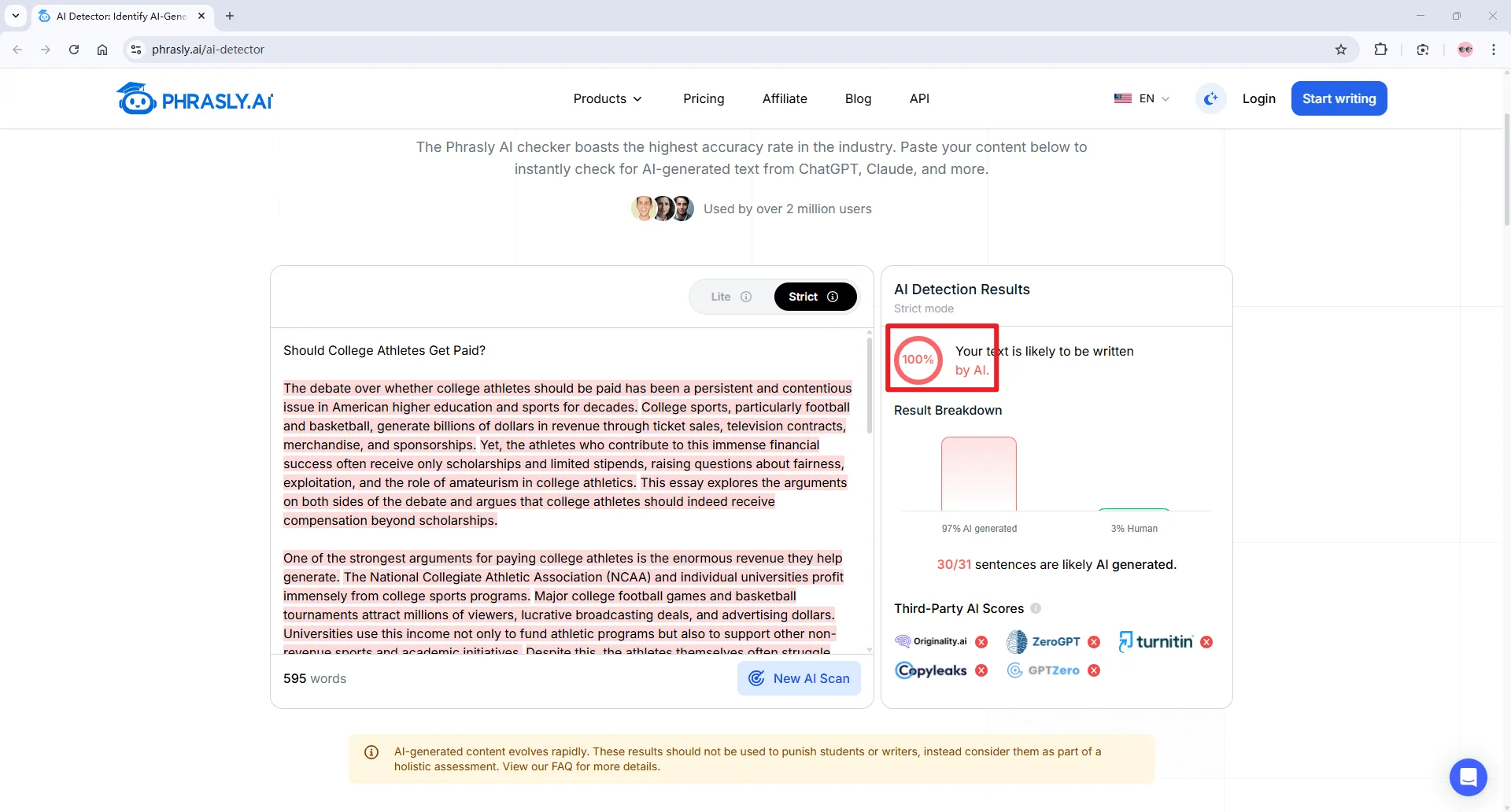The image size is (1511, 812).
Task: Open browser extensions puzzle icon
Action: click(1380, 50)
